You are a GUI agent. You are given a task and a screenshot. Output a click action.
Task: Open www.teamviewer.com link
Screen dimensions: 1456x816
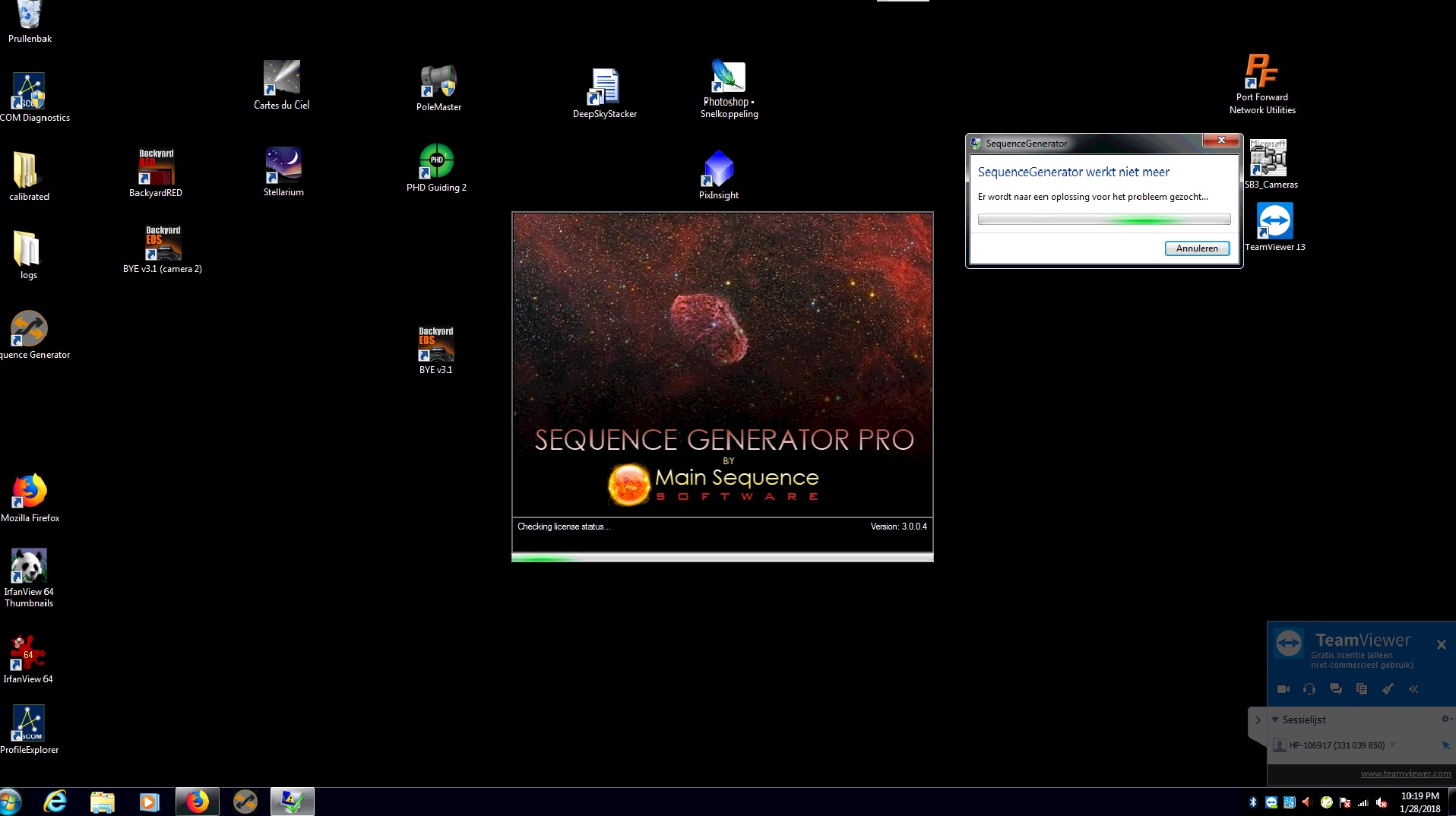point(1406,773)
